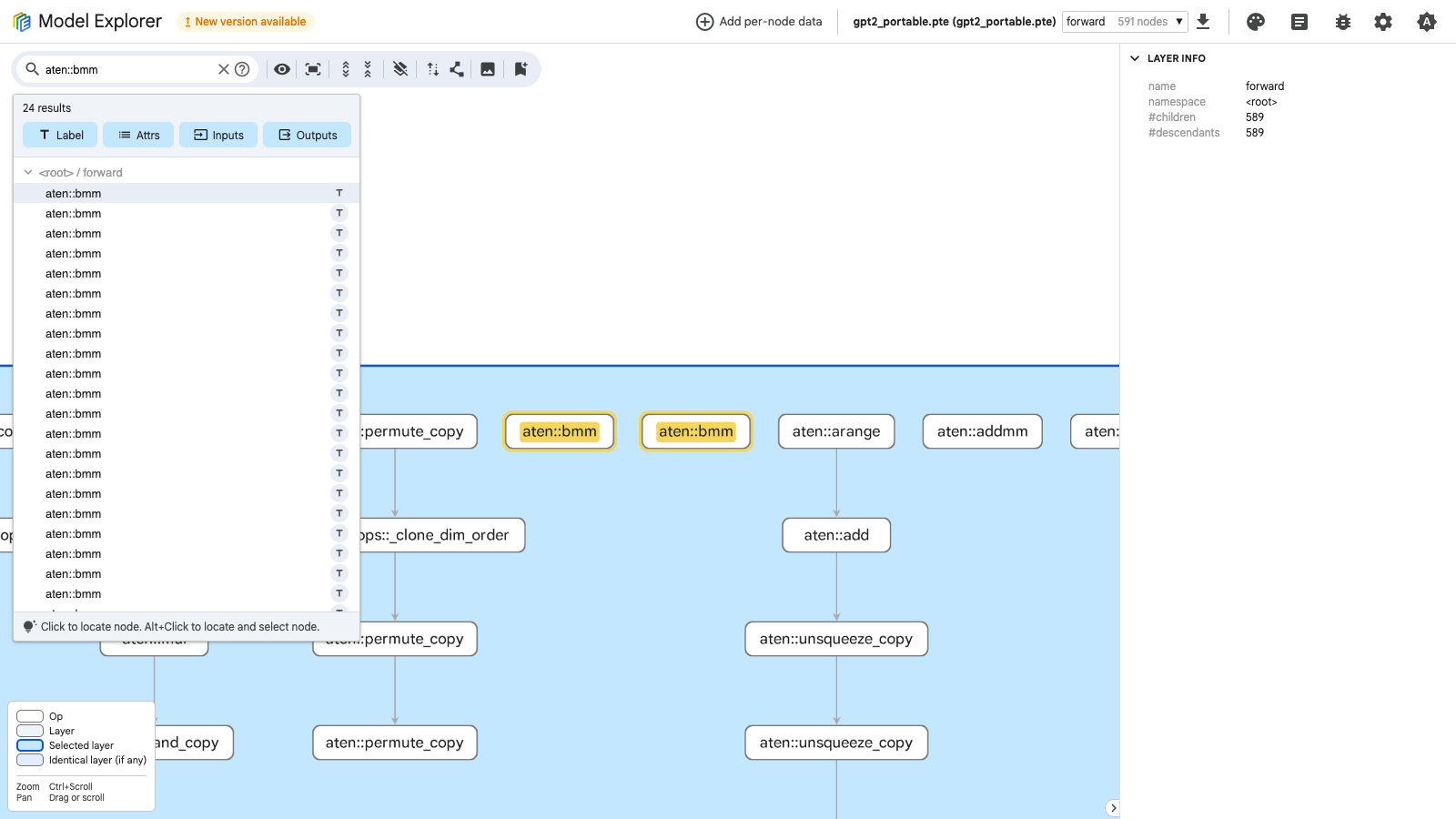Click the bug report icon
1456x819 pixels.
tap(1343, 22)
